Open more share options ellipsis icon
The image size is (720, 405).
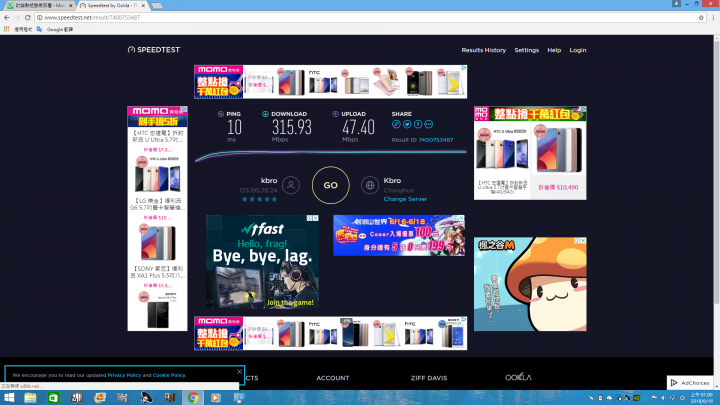[428, 124]
